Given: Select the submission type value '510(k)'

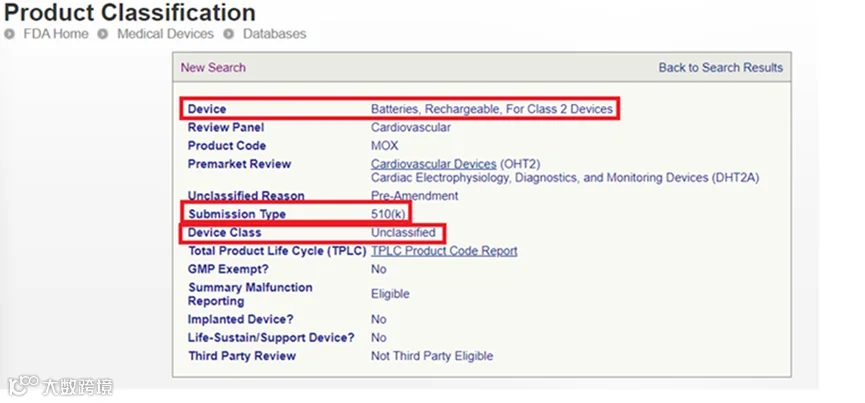Looking at the screenshot, I should point(389,214).
